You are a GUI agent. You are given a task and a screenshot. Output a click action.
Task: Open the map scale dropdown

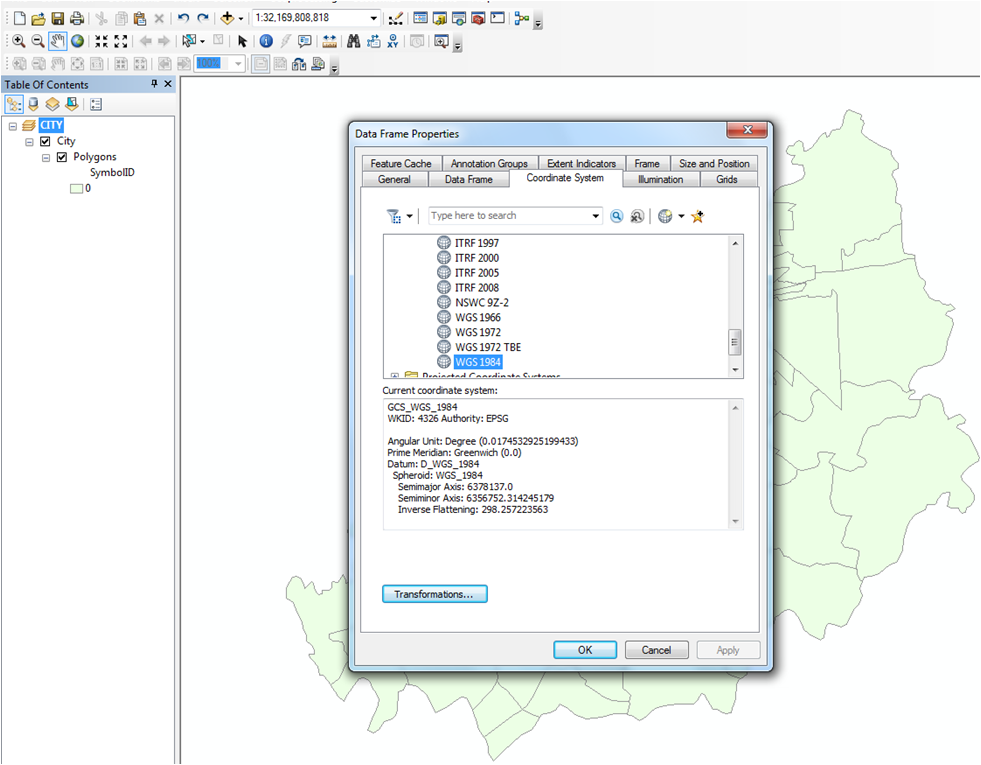374,18
